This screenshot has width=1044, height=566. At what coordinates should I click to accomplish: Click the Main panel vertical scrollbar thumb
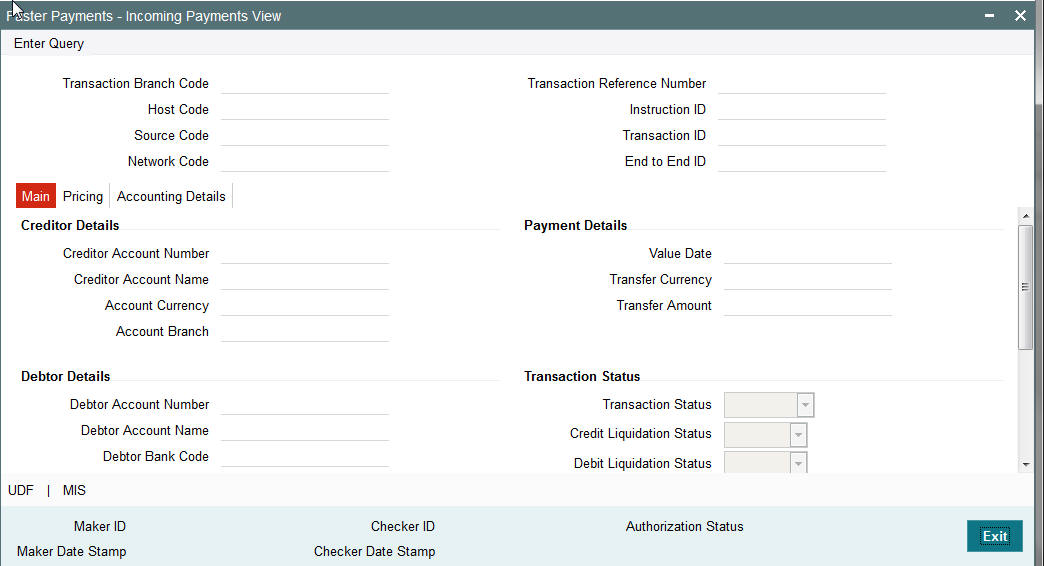(x=1025, y=287)
